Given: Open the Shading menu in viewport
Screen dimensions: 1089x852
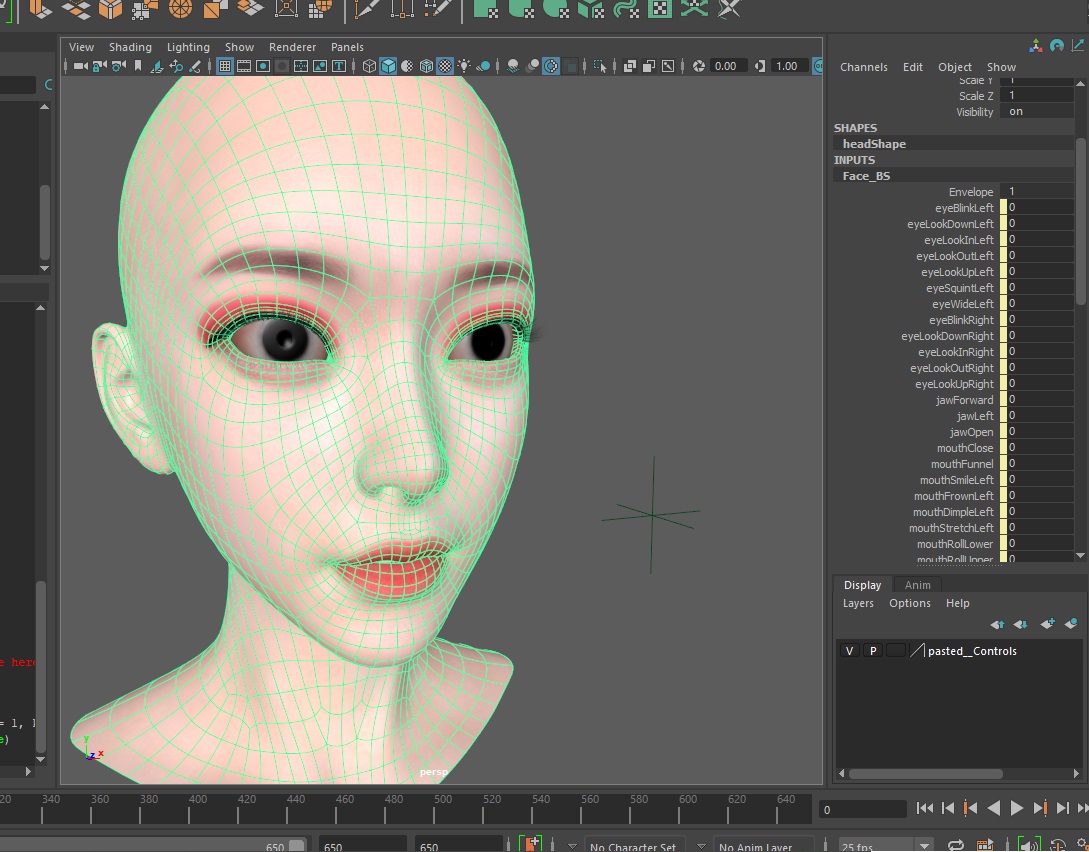Looking at the screenshot, I should pos(130,47).
